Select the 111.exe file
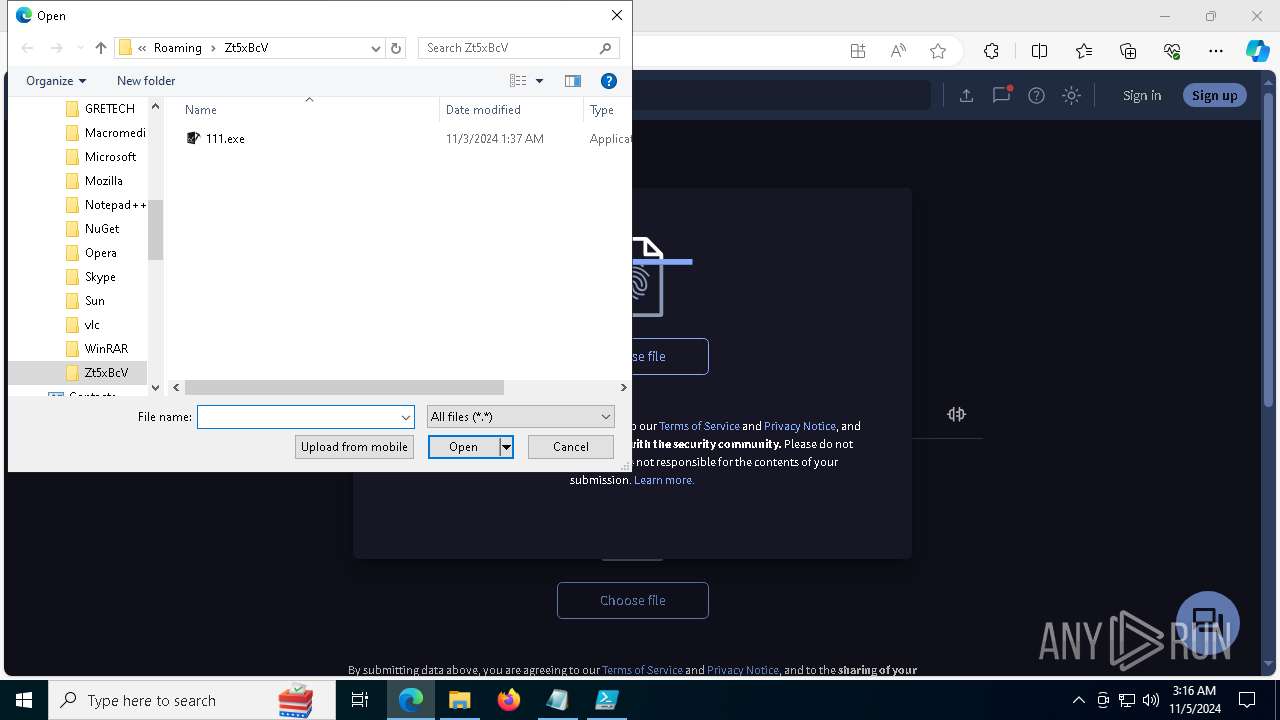Viewport: 1280px width, 720px height. pos(225,139)
